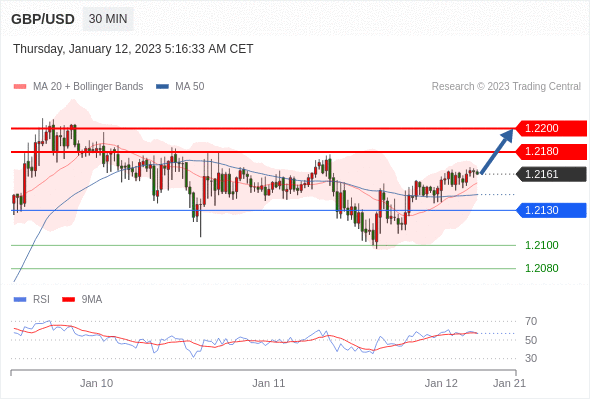Click the blue RSI legend swatch

[20, 300]
